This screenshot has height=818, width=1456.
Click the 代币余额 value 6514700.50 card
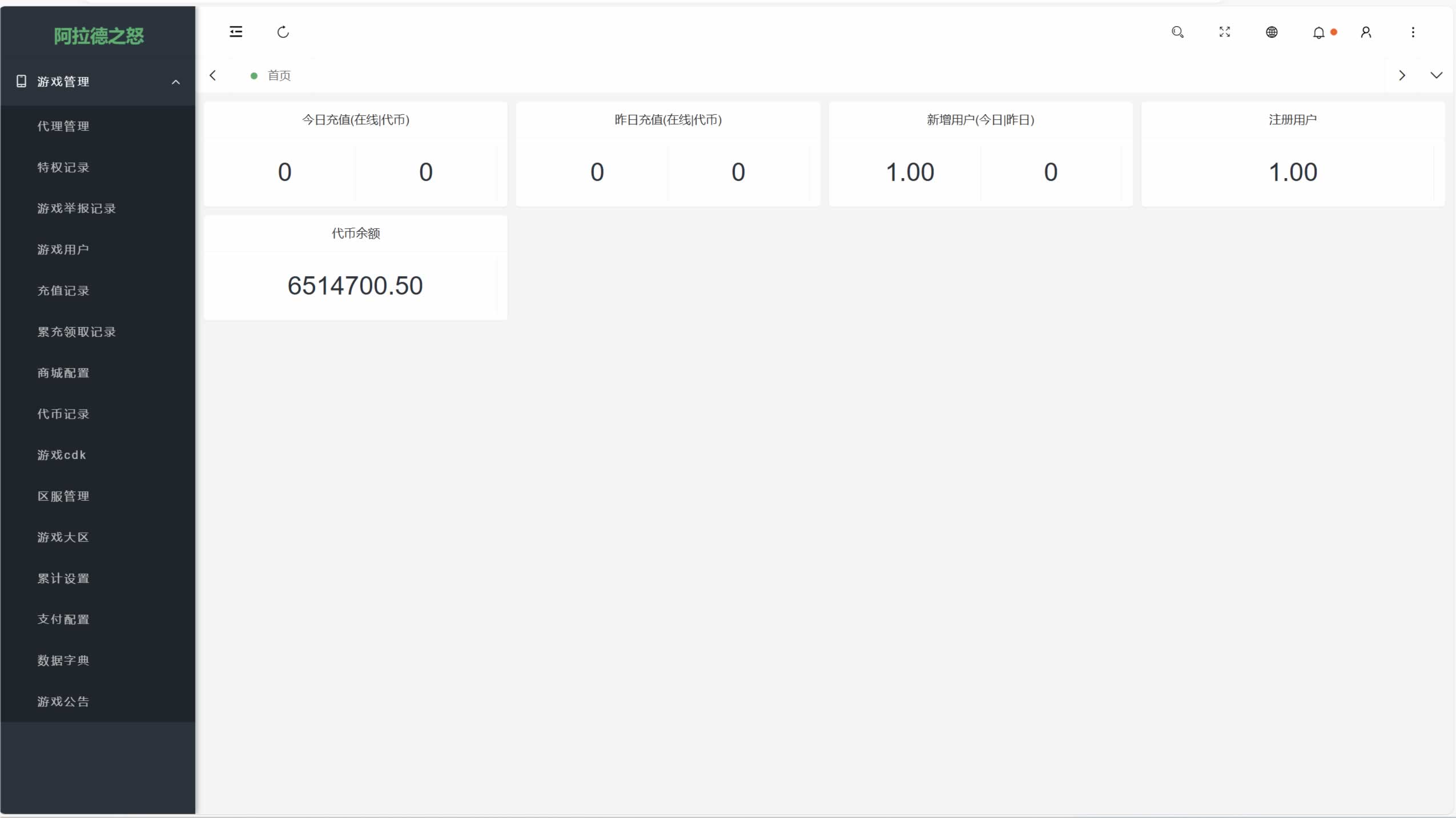tap(355, 285)
